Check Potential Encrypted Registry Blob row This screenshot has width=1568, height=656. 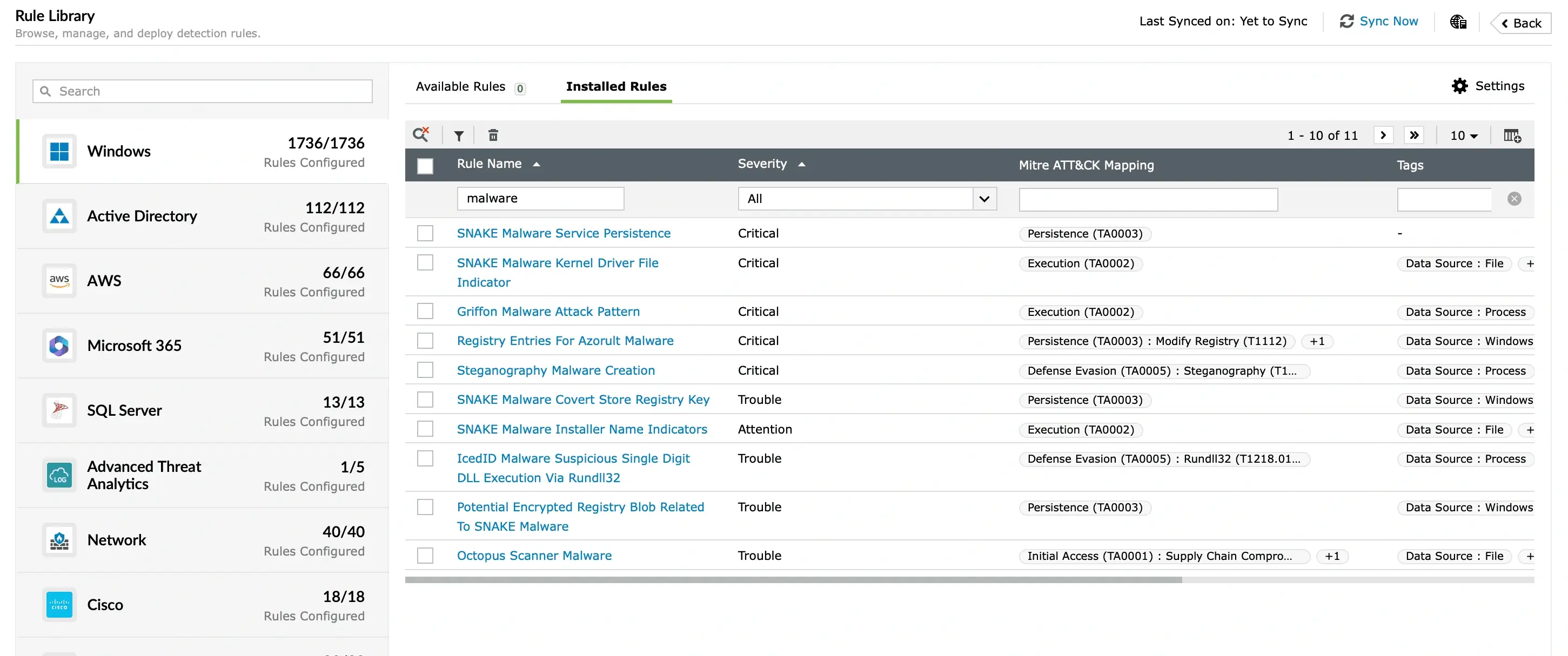click(x=425, y=507)
